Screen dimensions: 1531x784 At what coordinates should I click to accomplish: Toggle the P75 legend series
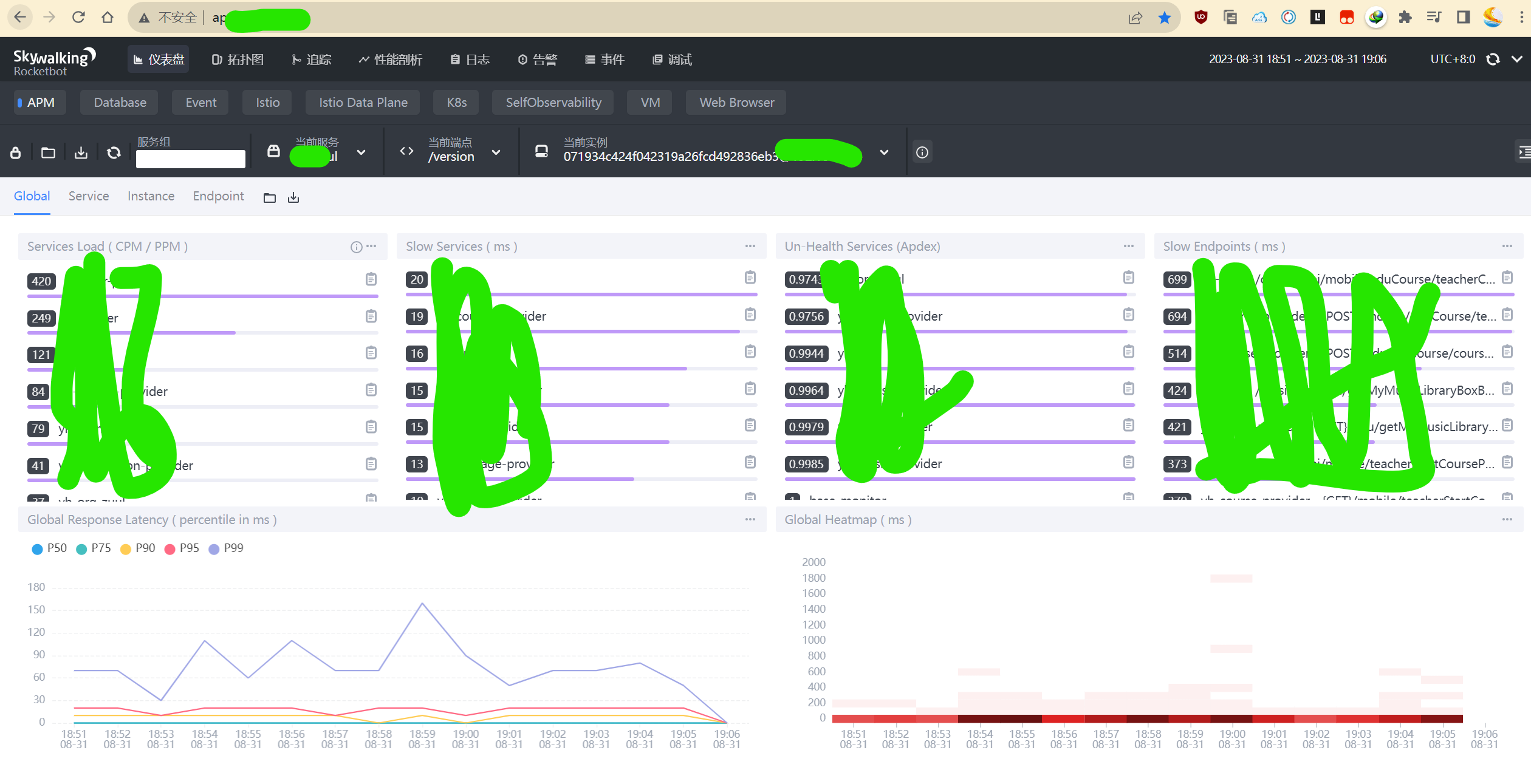(x=93, y=548)
